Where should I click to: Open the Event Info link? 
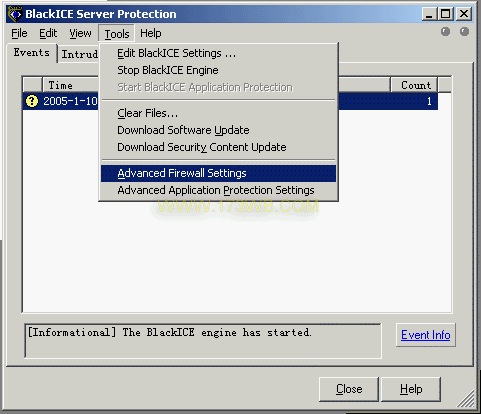point(426,335)
